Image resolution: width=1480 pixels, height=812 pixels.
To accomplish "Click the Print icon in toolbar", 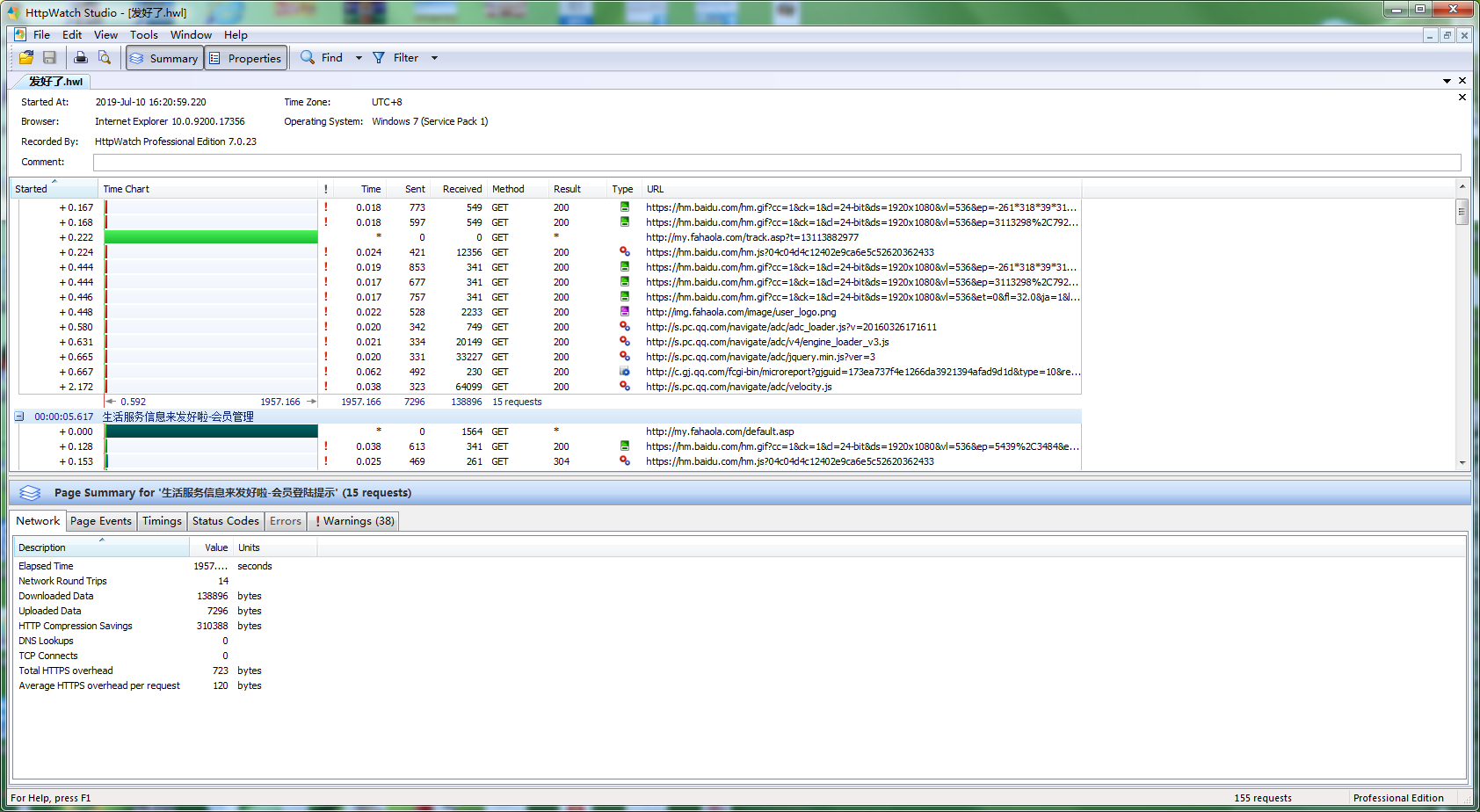I will [x=81, y=58].
